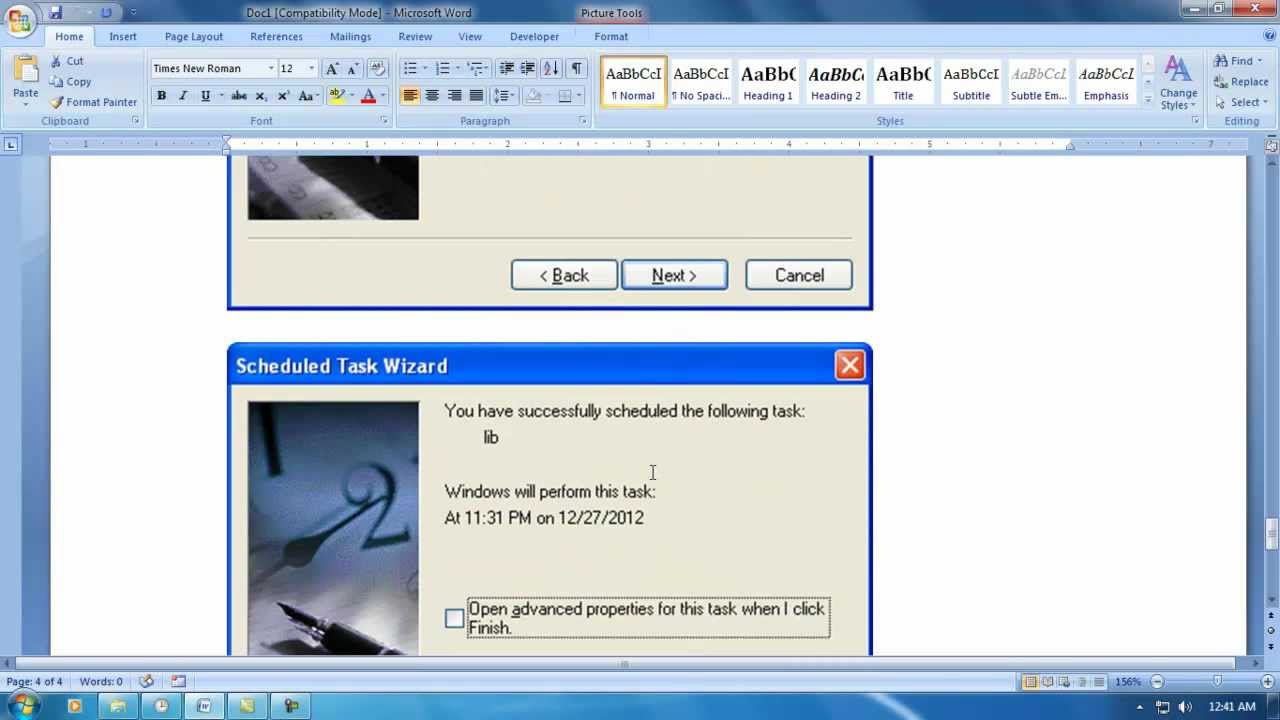This screenshot has width=1280, height=720.
Task: Click the vertical scrollbar thumb
Action: point(1271,535)
